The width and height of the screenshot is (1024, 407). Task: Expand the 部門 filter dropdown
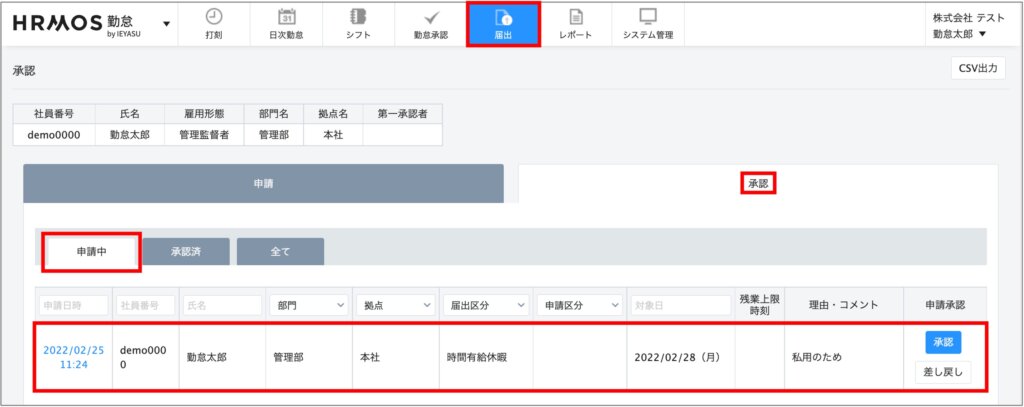point(309,305)
